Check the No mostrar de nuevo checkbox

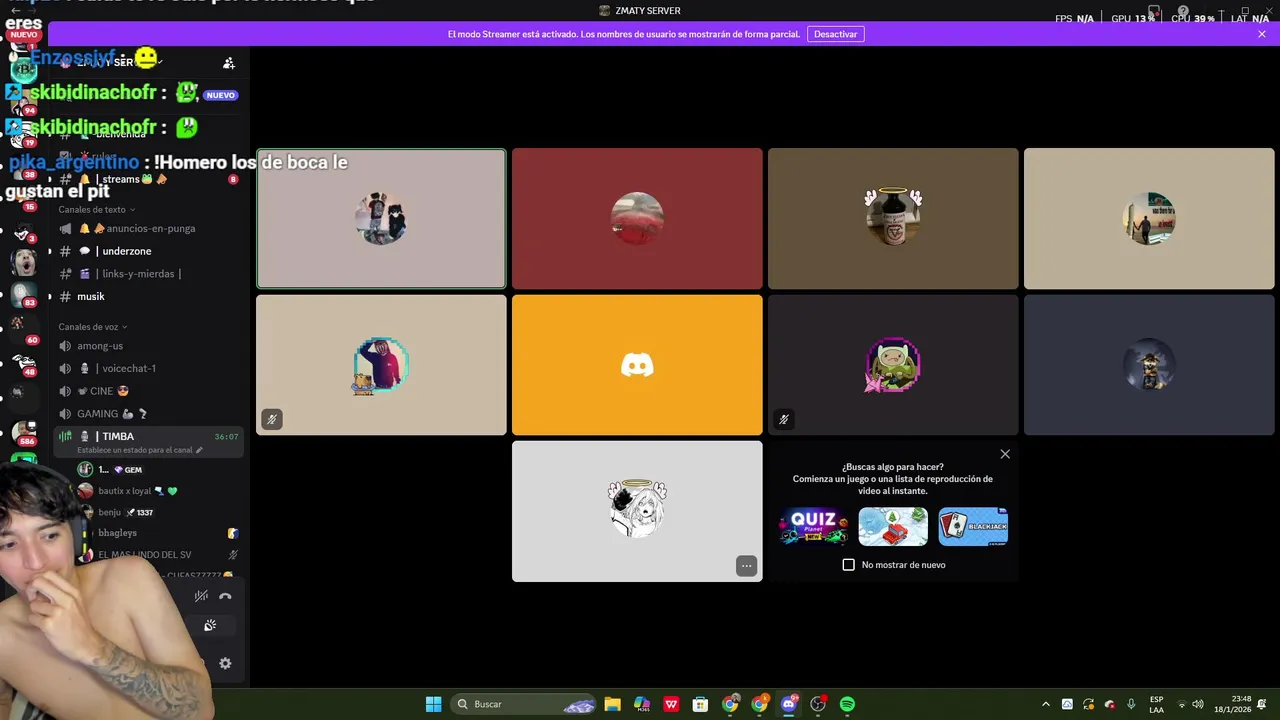point(849,565)
